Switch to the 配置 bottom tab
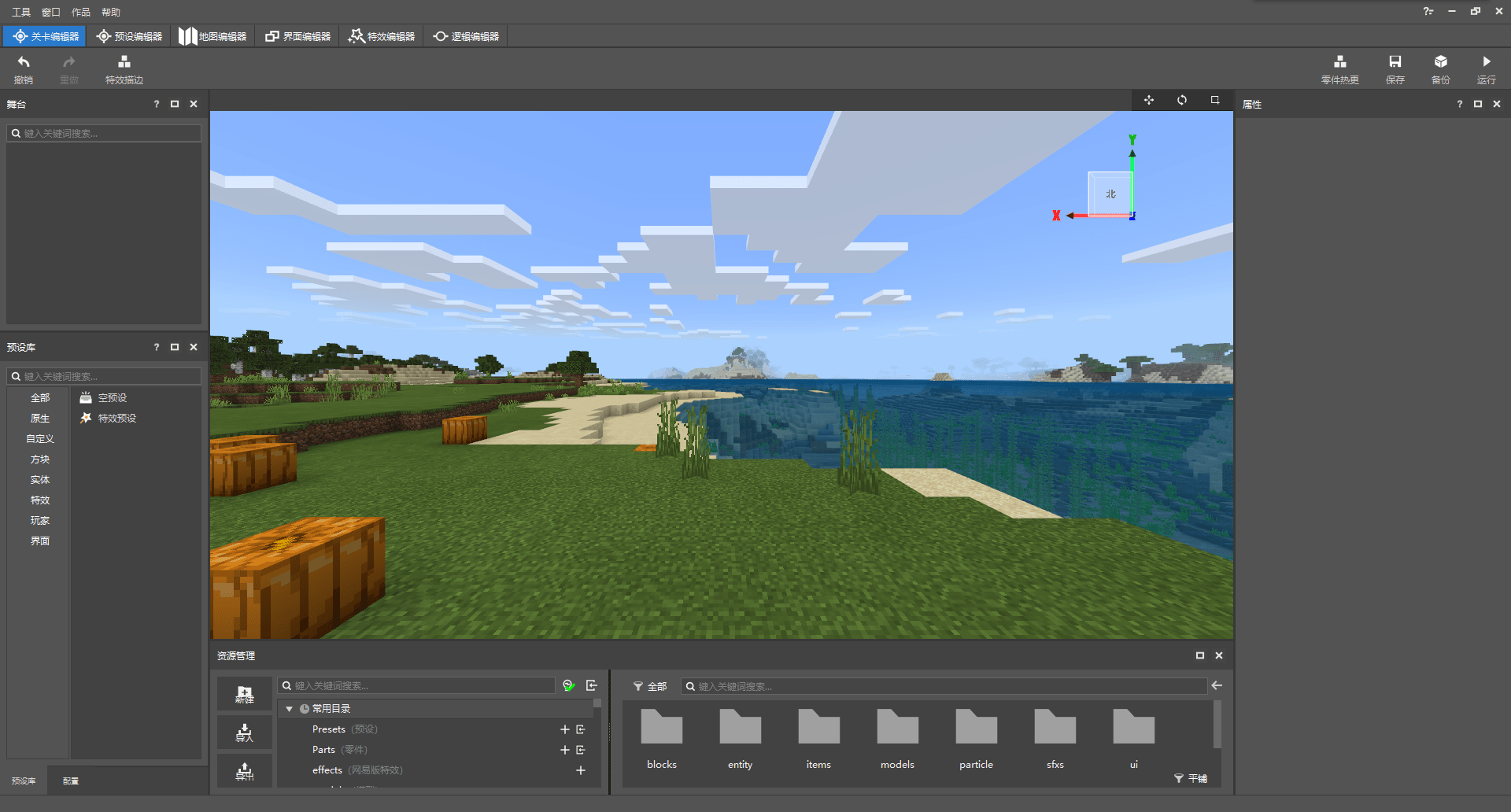Viewport: 1511px width, 812px height. click(x=71, y=781)
